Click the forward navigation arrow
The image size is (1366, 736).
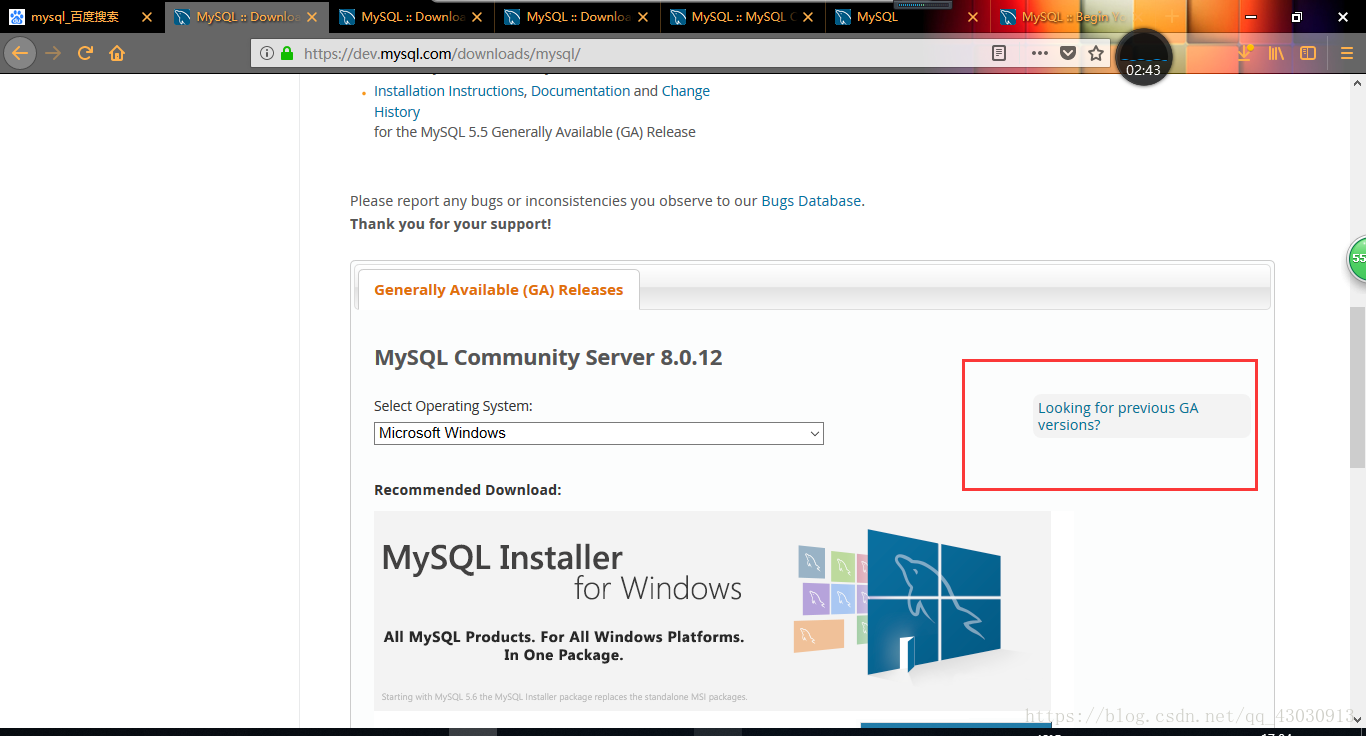click(54, 53)
